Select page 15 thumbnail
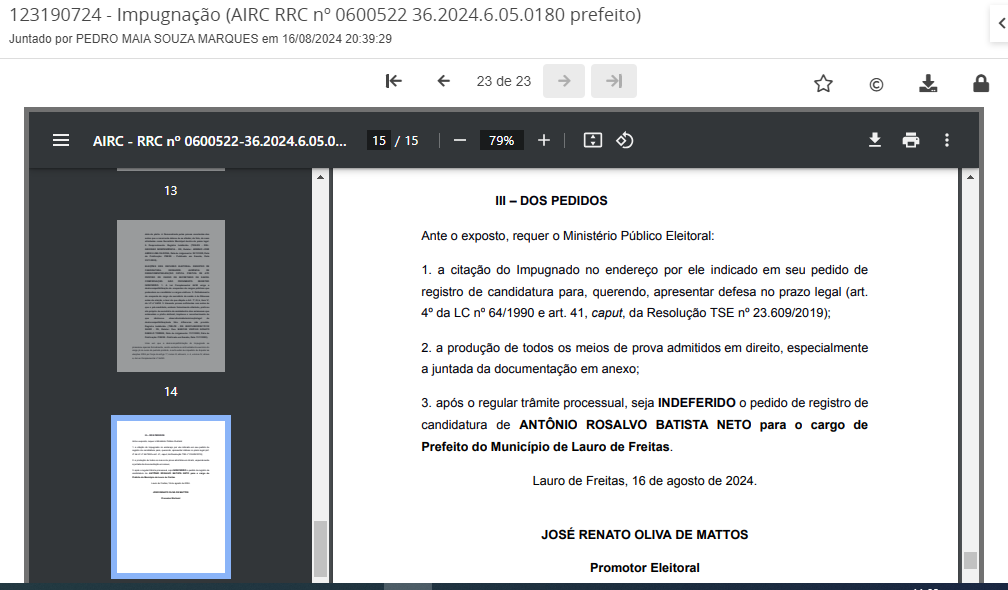Screen dimensions: 1008x590 (x=170, y=497)
